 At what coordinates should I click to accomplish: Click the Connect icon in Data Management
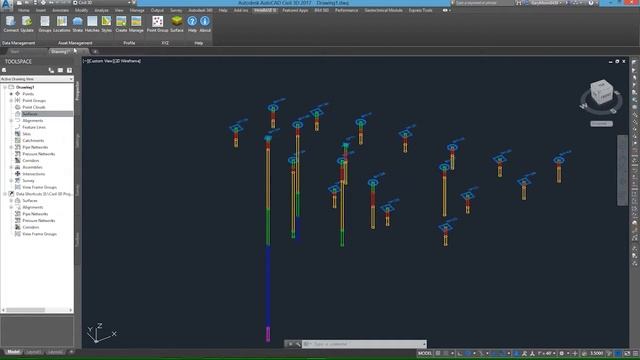tap(11, 24)
